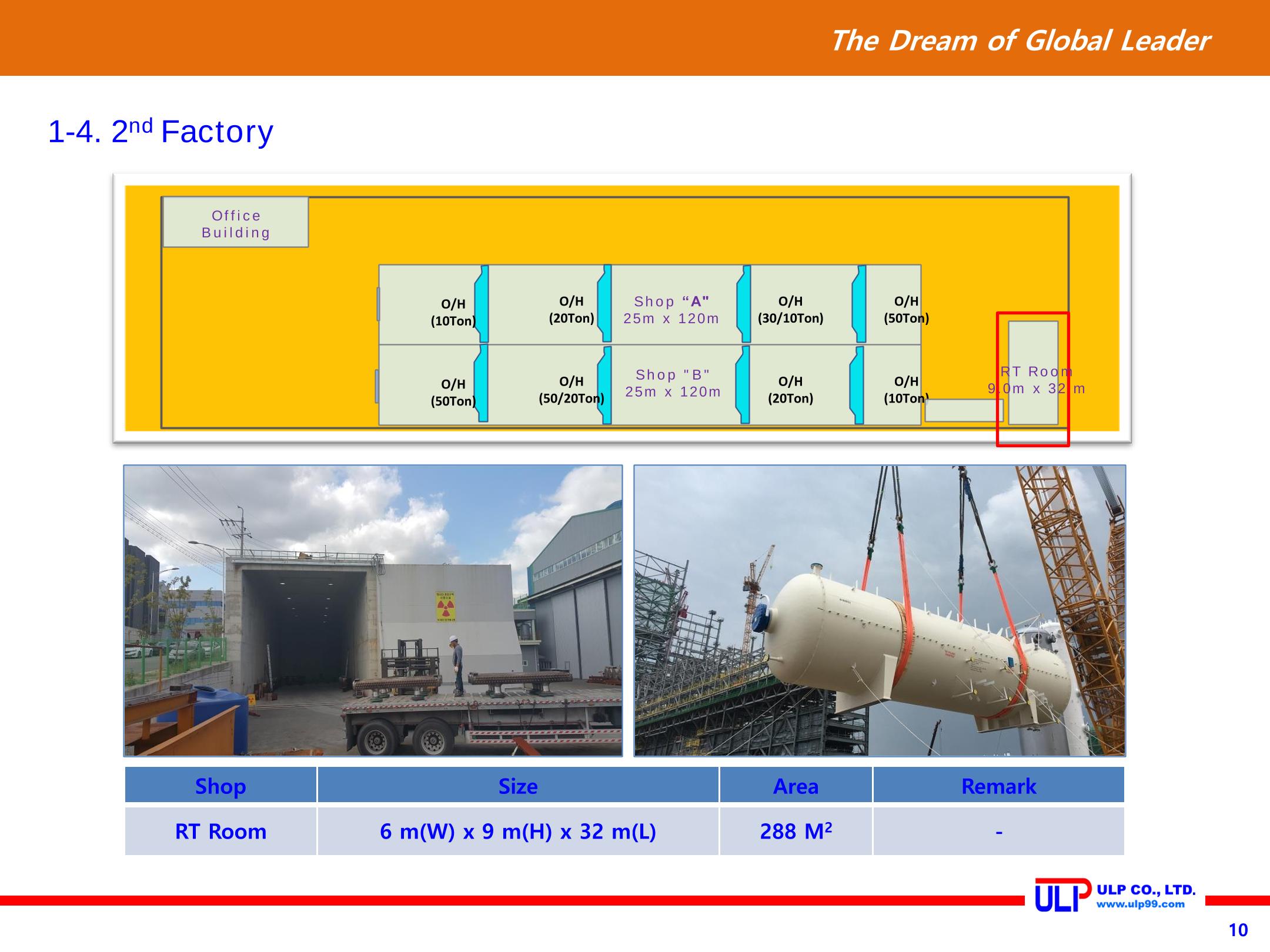Click the RT Room 9.0m x 32m label
The height and width of the screenshot is (952, 1270).
(x=1037, y=380)
